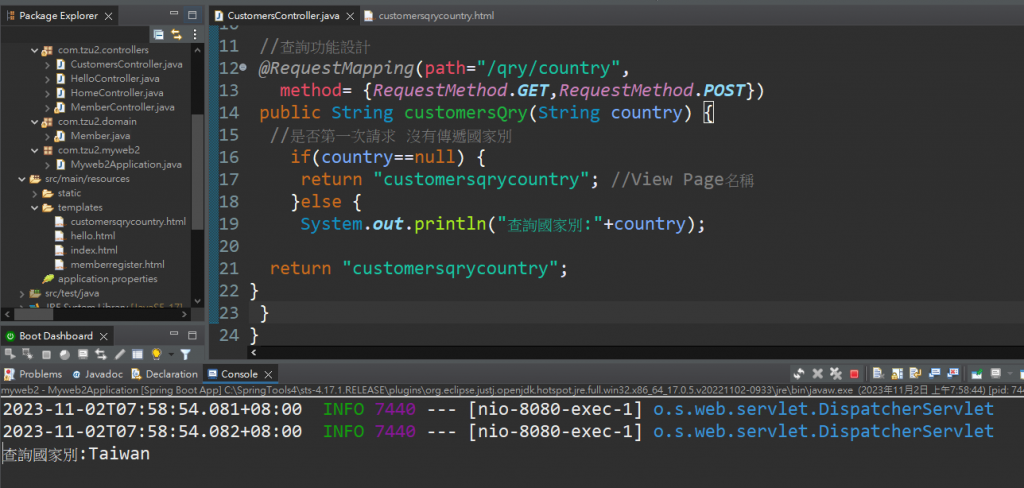Expand CustomersController.java tree node
The height and width of the screenshot is (488, 1024).
click(x=48, y=65)
